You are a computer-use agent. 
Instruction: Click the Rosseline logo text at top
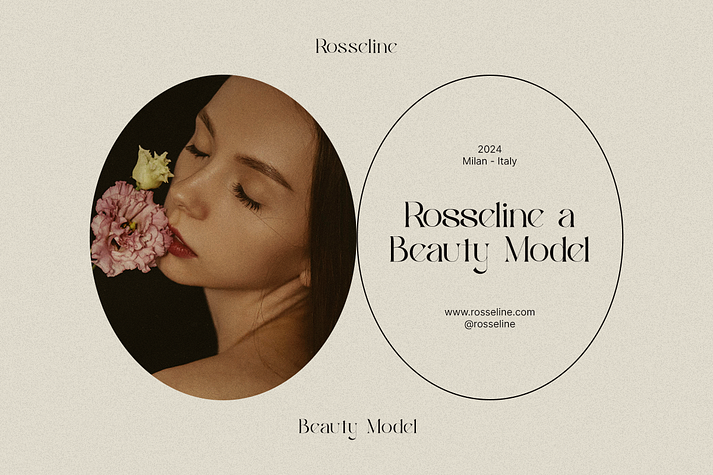point(356,46)
